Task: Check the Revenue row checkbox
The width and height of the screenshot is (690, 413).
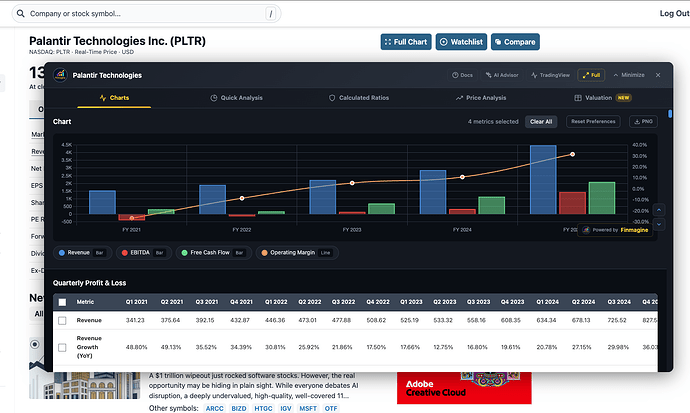Action: coord(62,321)
